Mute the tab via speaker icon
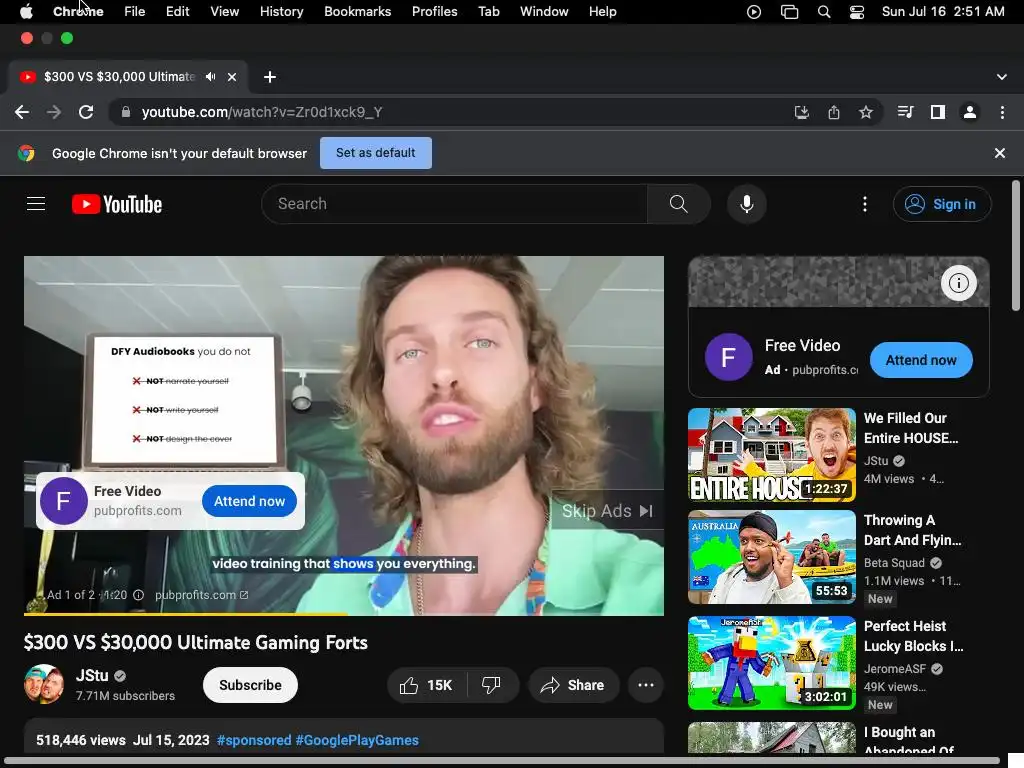1024x768 pixels. pos(210,77)
